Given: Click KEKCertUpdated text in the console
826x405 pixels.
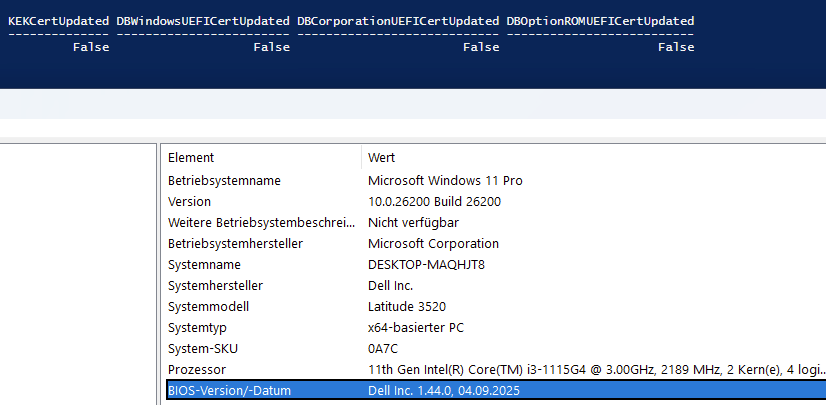Looking at the screenshot, I should (x=58, y=21).
